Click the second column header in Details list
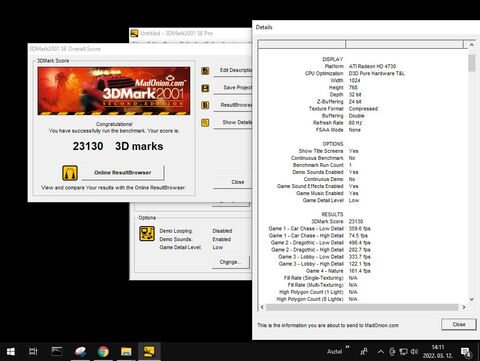The width and height of the screenshot is (480, 361). point(404,45)
